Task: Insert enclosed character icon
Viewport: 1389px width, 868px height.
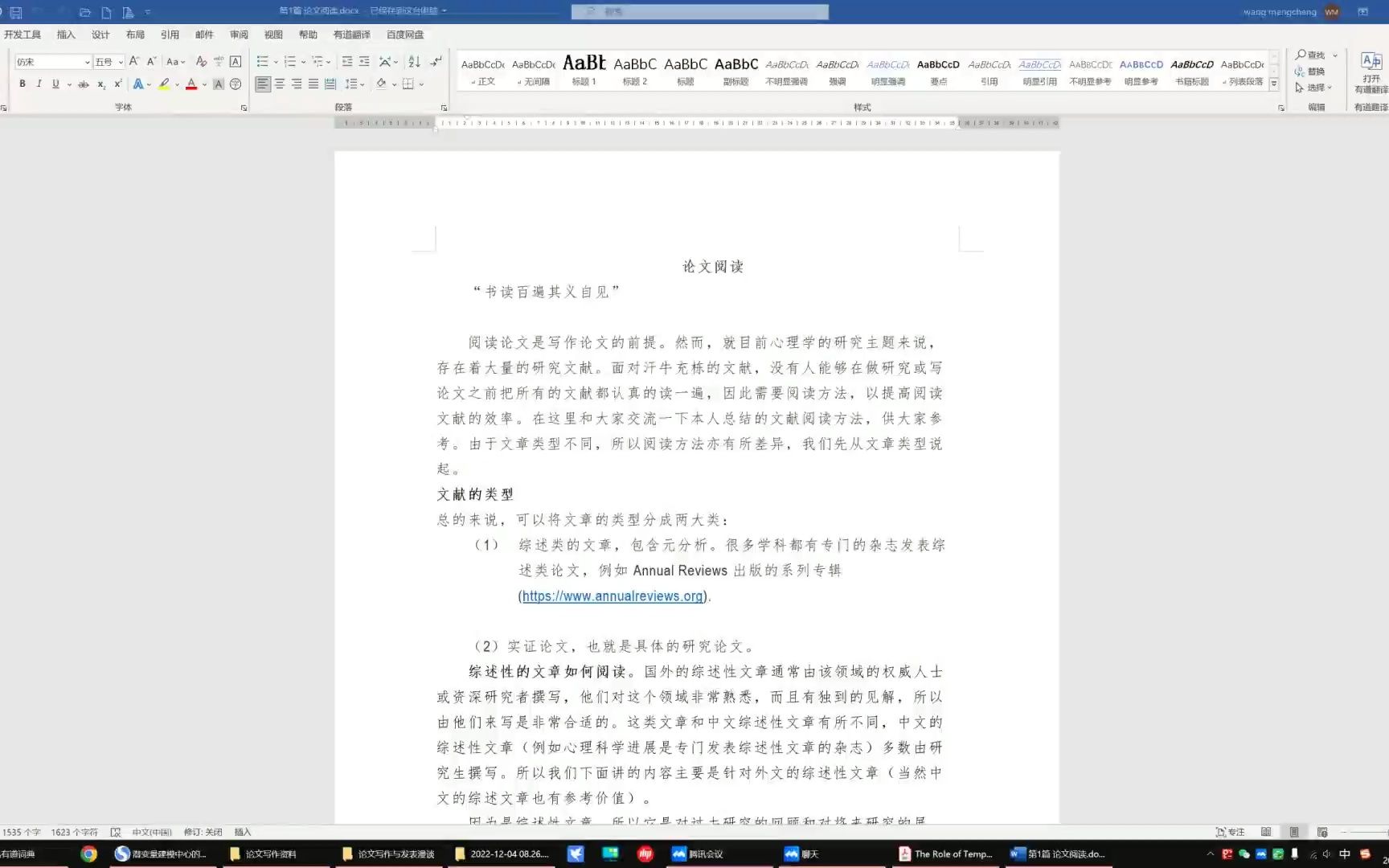Action: point(236,84)
